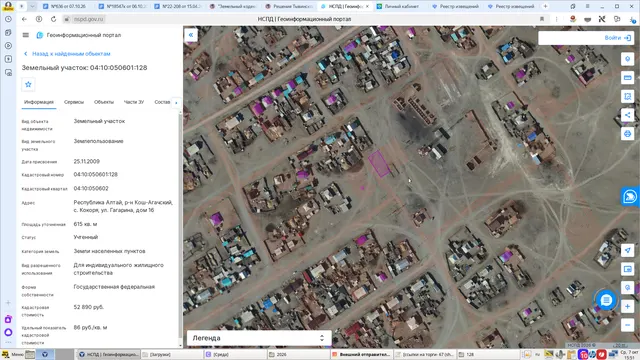Open the purple Alice assistant sidebar icon
The width and height of the screenshot is (640, 360).
(8, 332)
